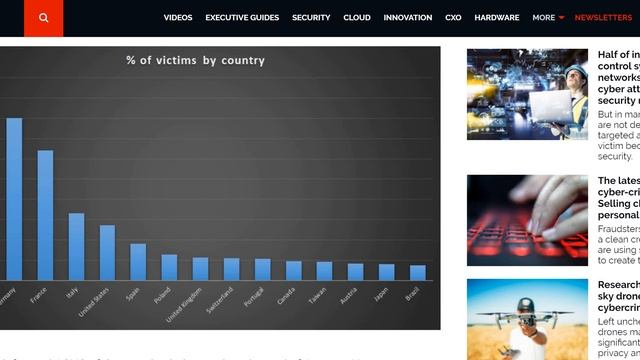Click the chart title '% of victims by country'
Image resolution: width=640 pixels, height=360 pixels.
[196, 60]
